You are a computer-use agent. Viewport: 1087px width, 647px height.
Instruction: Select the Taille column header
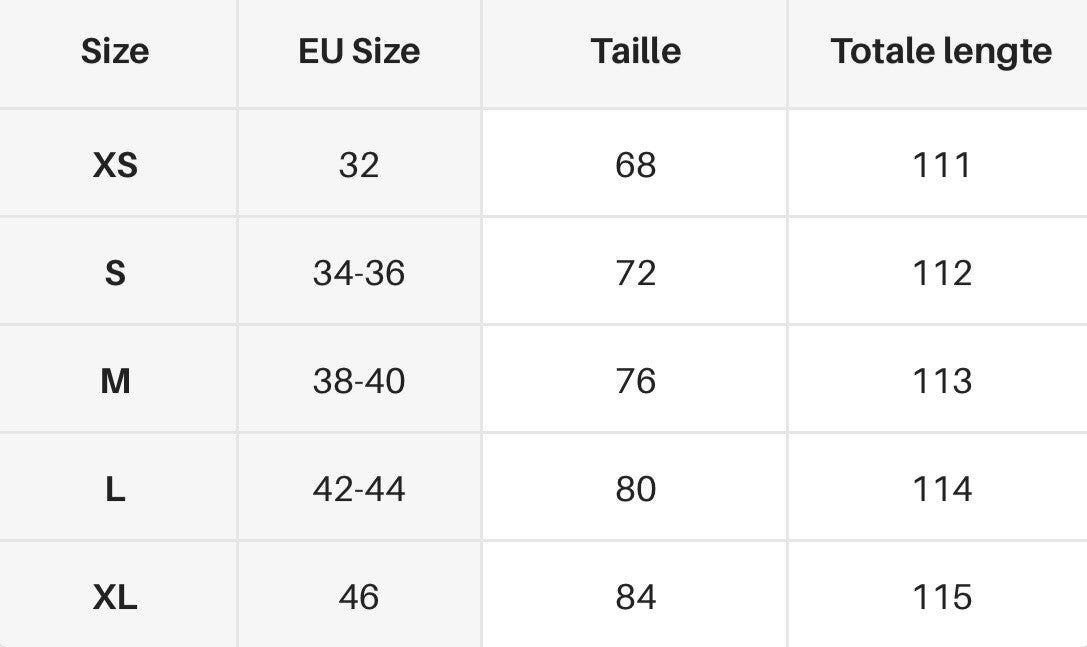(635, 51)
